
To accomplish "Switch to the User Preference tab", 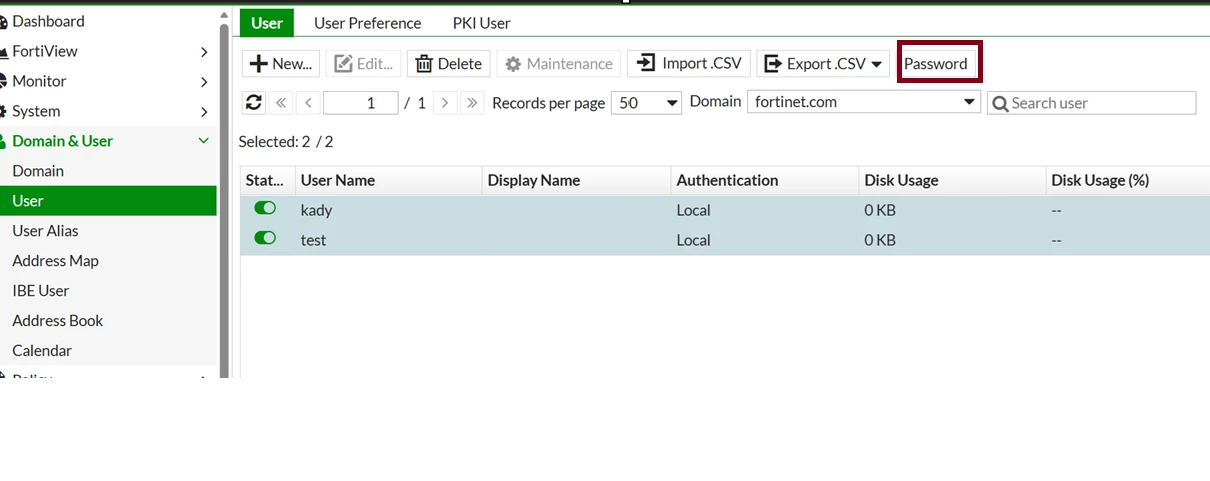I will pyautogui.click(x=367, y=22).
